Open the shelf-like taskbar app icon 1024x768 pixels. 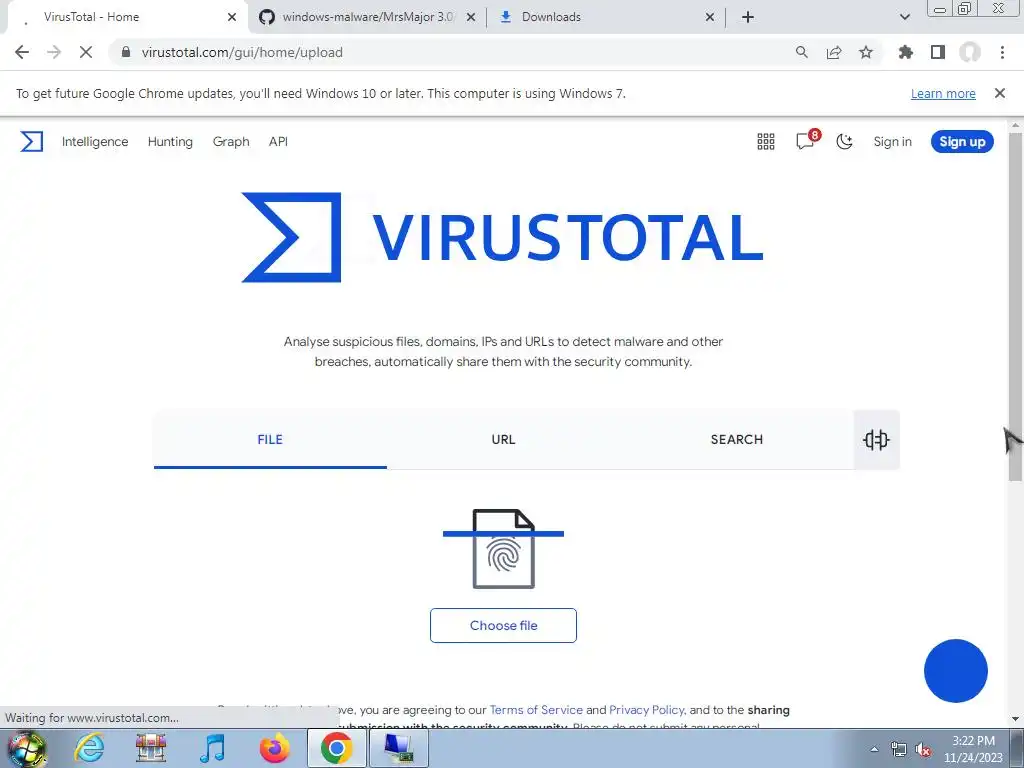pyautogui.click(x=151, y=748)
